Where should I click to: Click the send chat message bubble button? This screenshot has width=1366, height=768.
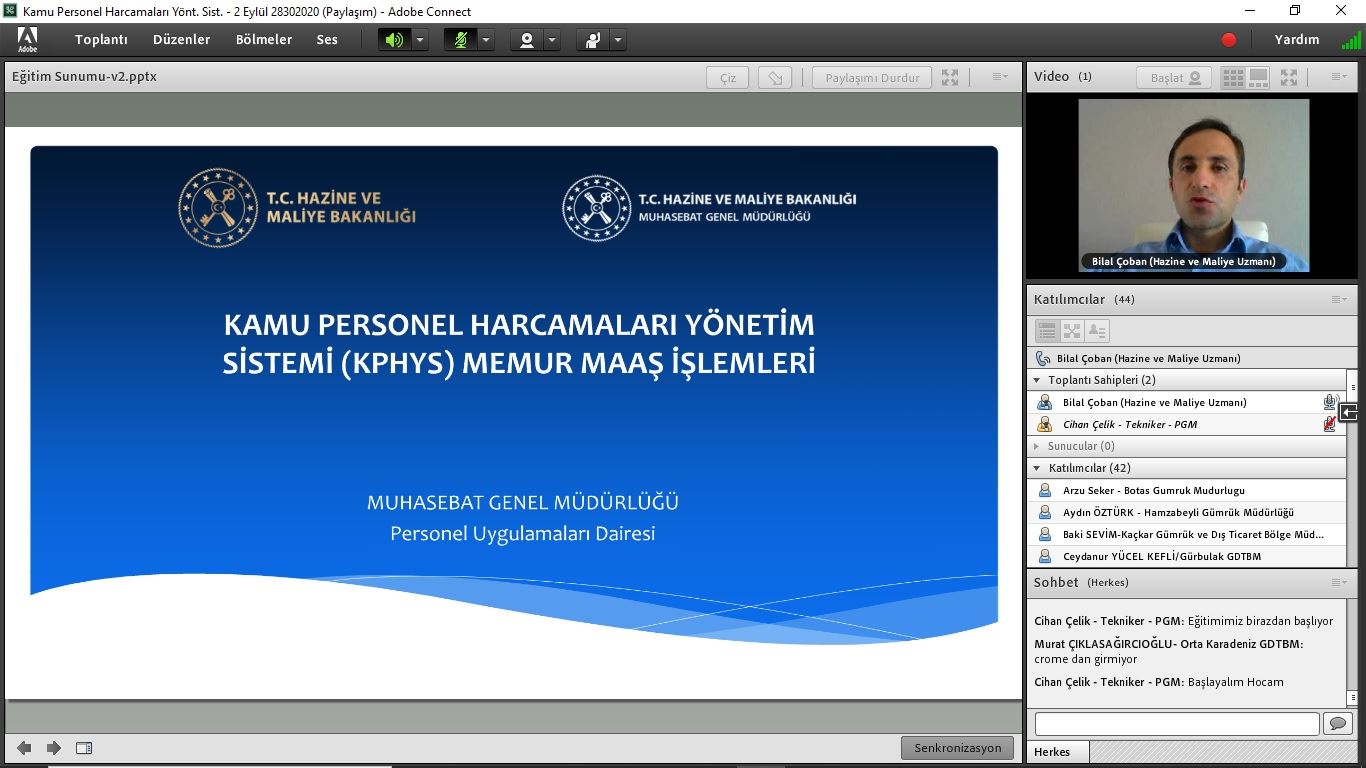point(1337,723)
